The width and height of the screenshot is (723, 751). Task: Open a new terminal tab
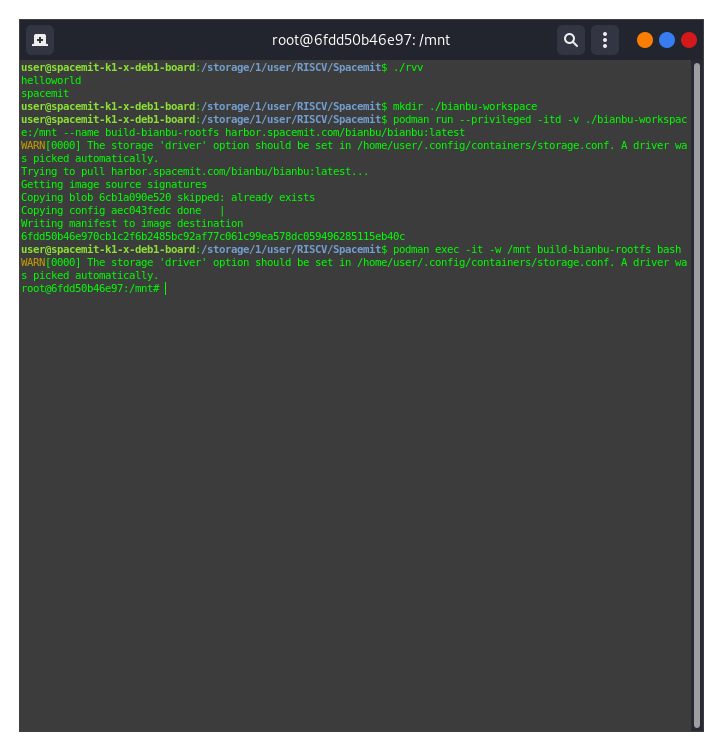click(40, 40)
